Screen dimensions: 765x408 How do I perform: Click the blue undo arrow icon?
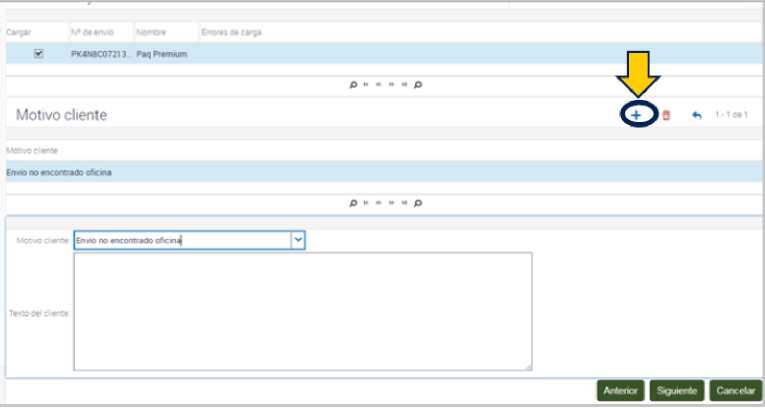point(697,116)
